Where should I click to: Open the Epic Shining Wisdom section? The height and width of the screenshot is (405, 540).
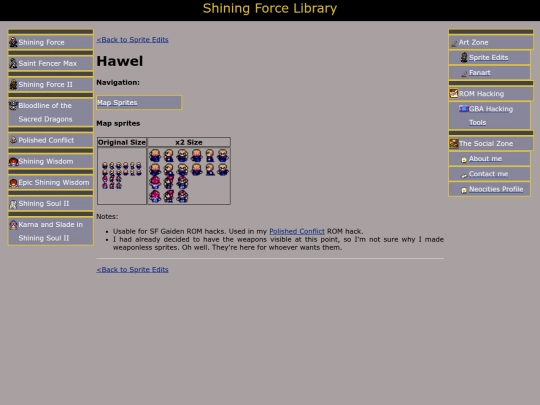(x=54, y=183)
